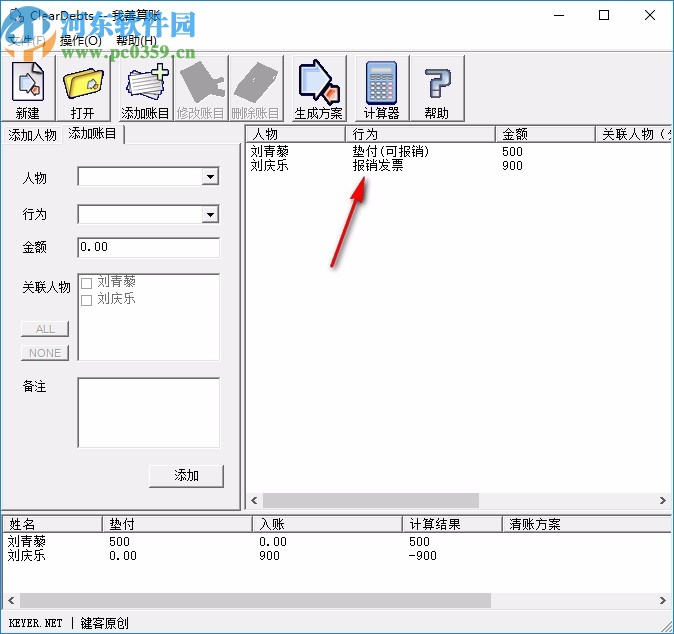The image size is (674, 634).
Task: Click the 新建 (New) toolbar icon
Action: [x=28, y=89]
